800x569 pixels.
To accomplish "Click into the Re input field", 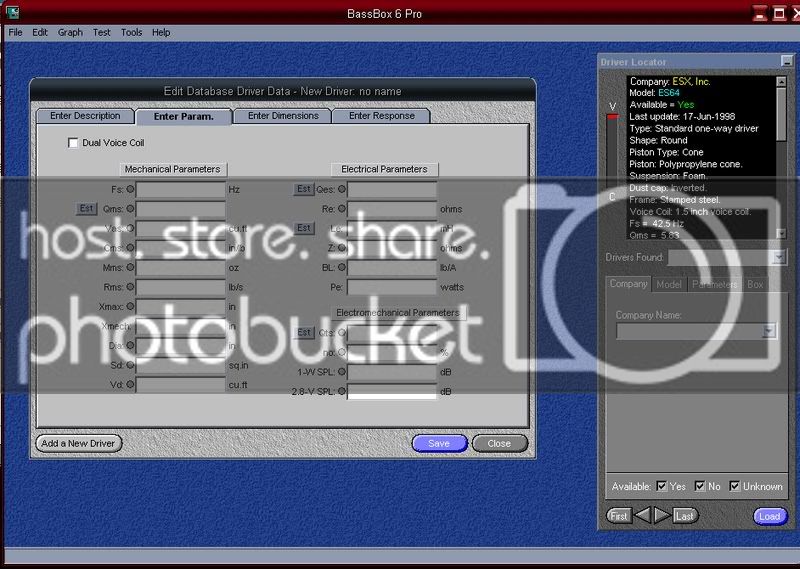I will pyautogui.click(x=392, y=209).
